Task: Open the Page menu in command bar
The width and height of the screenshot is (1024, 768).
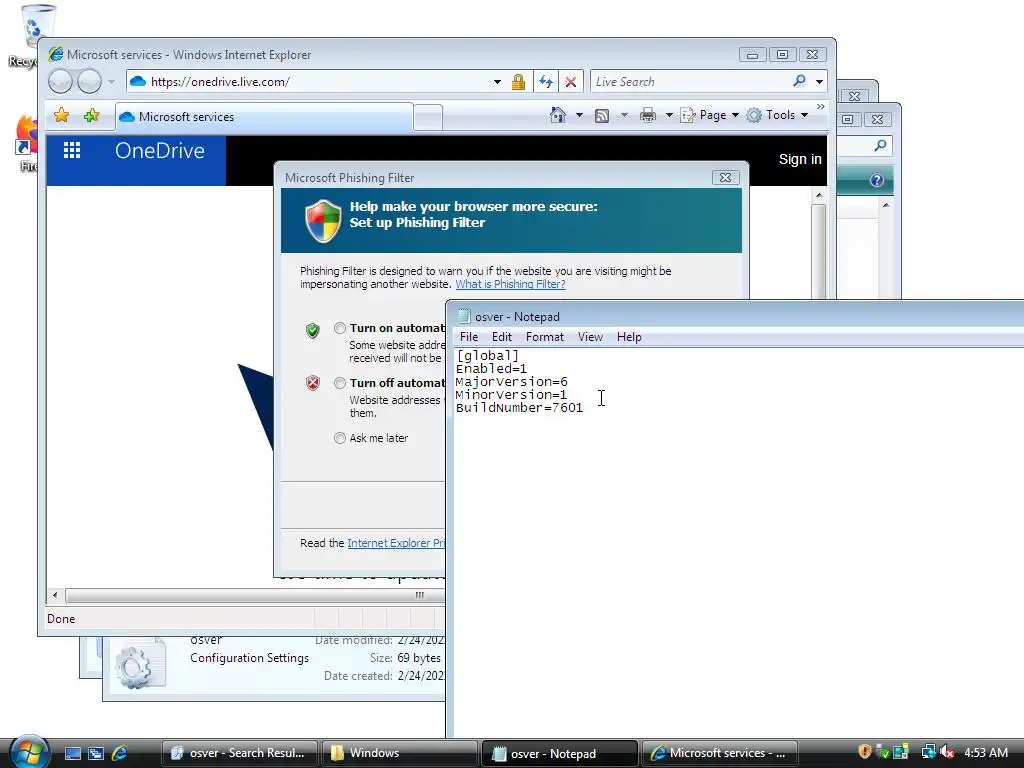Action: tap(709, 115)
